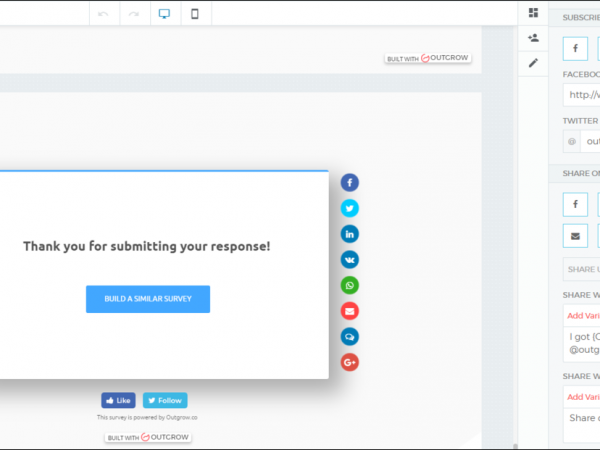
Task: Open the add-user panel icon
Action: click(533, 38)
